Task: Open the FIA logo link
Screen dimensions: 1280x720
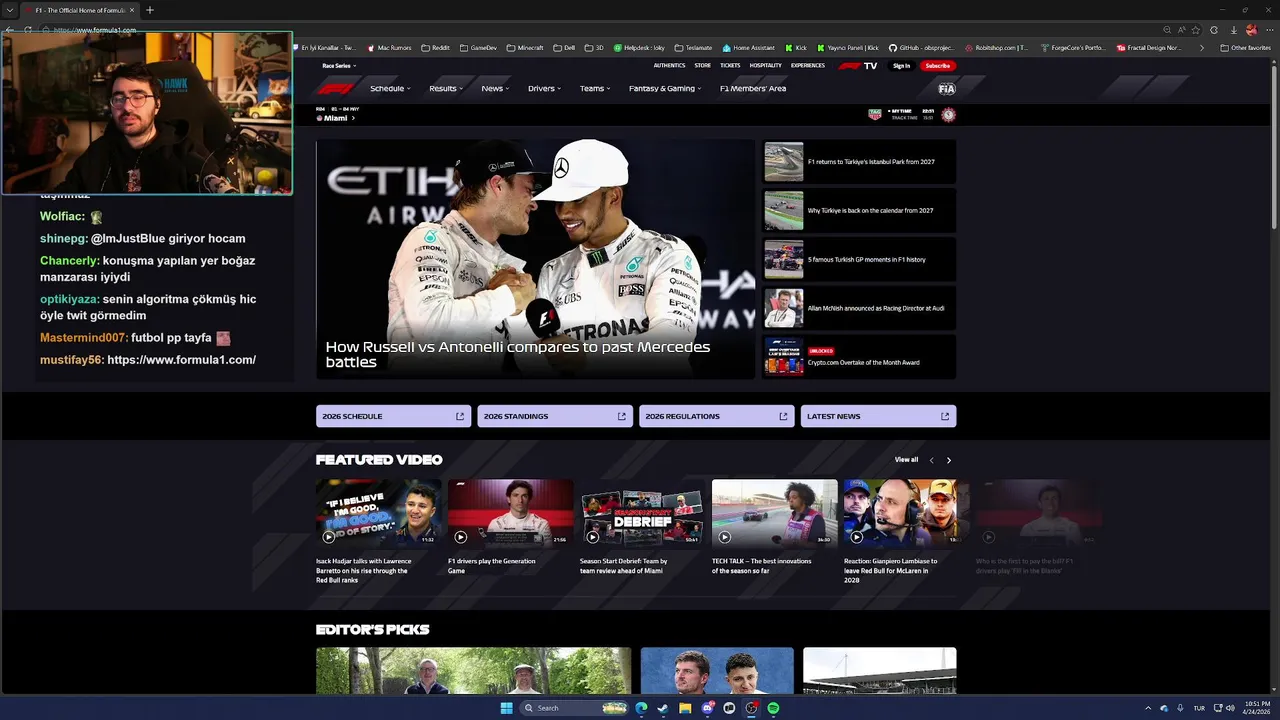Action: [946, 89]
